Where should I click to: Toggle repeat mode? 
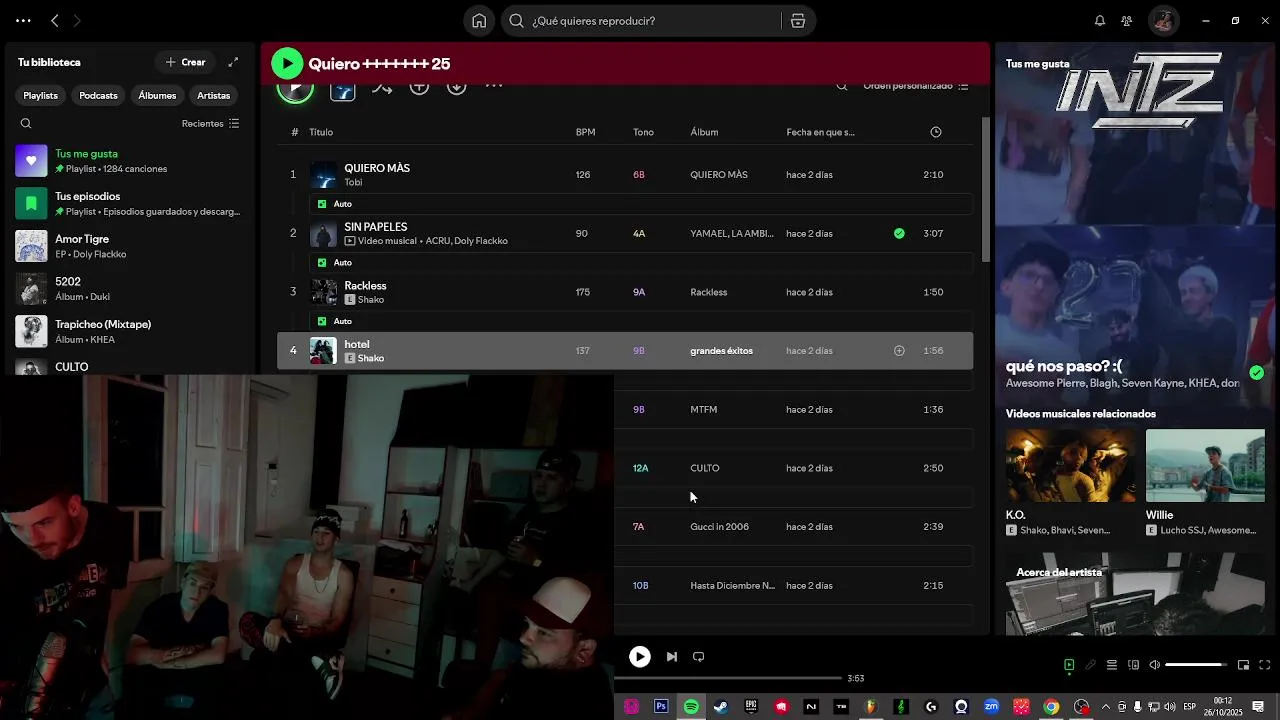click(699, 657)
